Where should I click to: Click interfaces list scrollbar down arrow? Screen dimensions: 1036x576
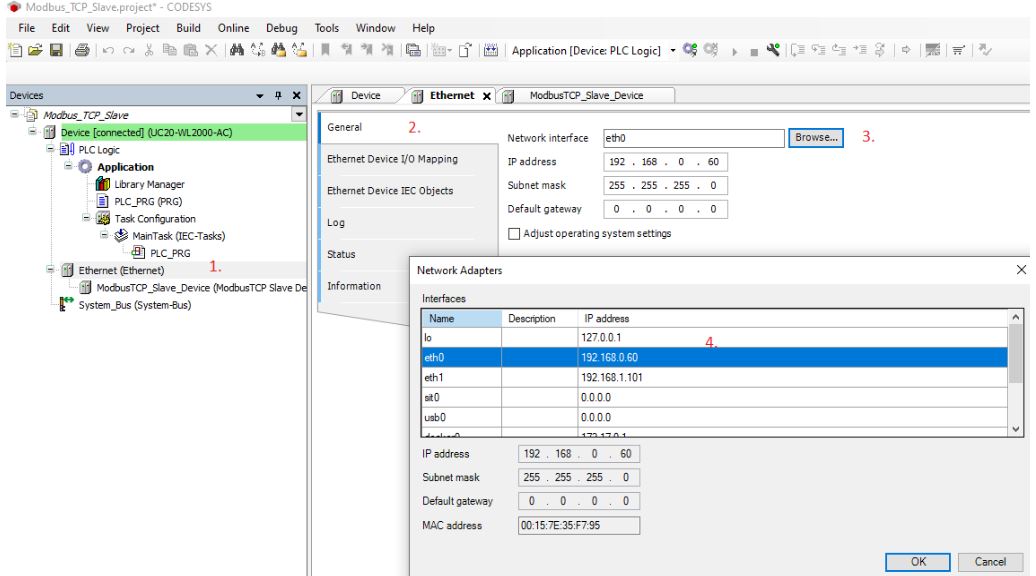[x=1016, y=429]
